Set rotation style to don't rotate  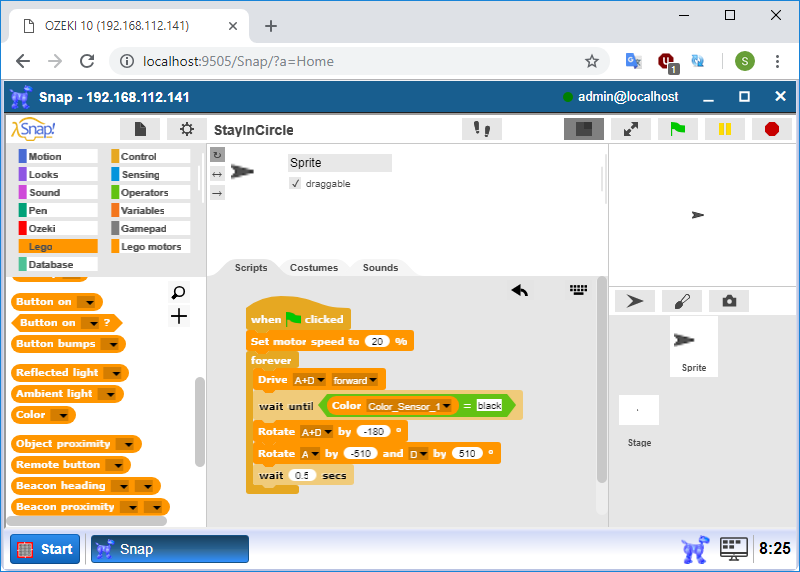point(217,193)
